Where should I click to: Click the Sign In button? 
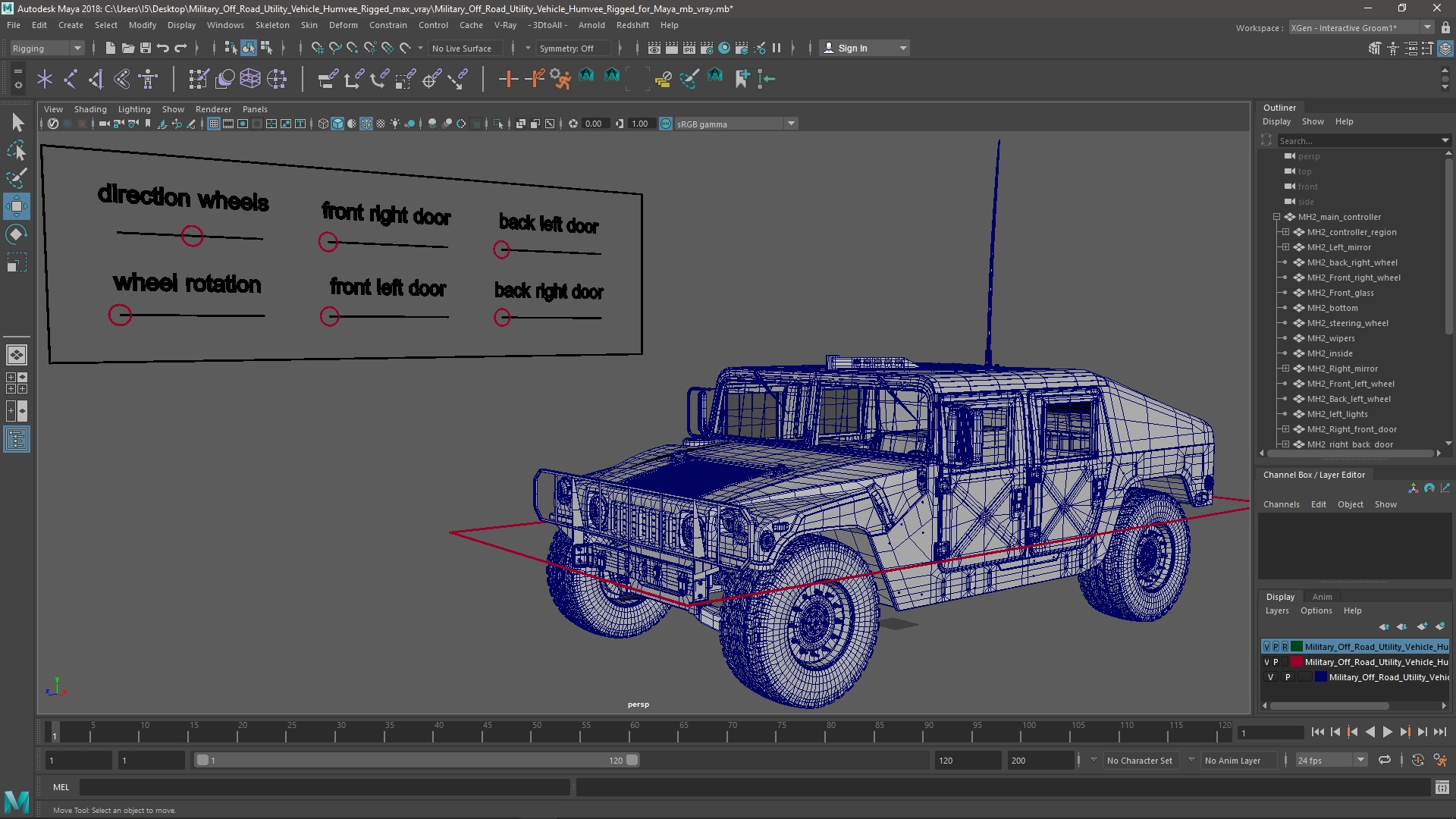click(864, 48)
